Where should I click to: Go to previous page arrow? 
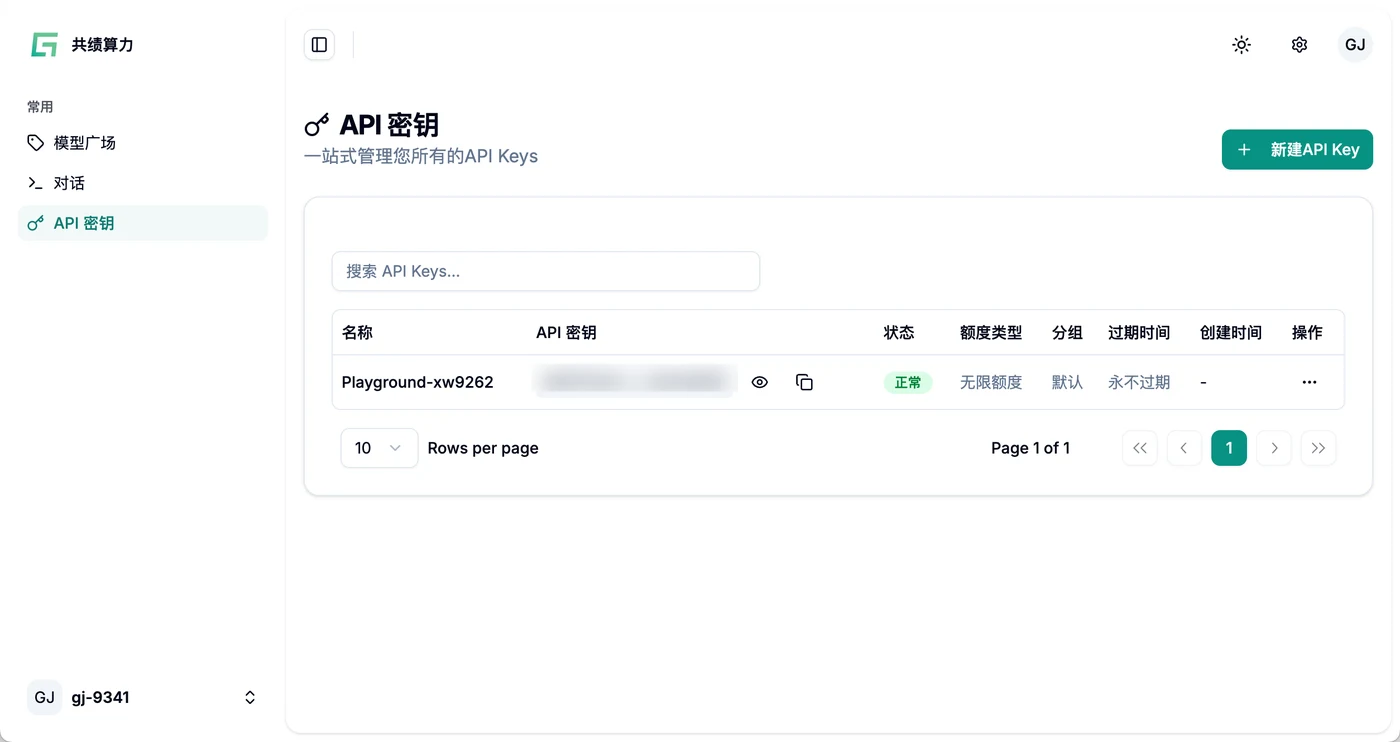click(x=1184, y=448)
